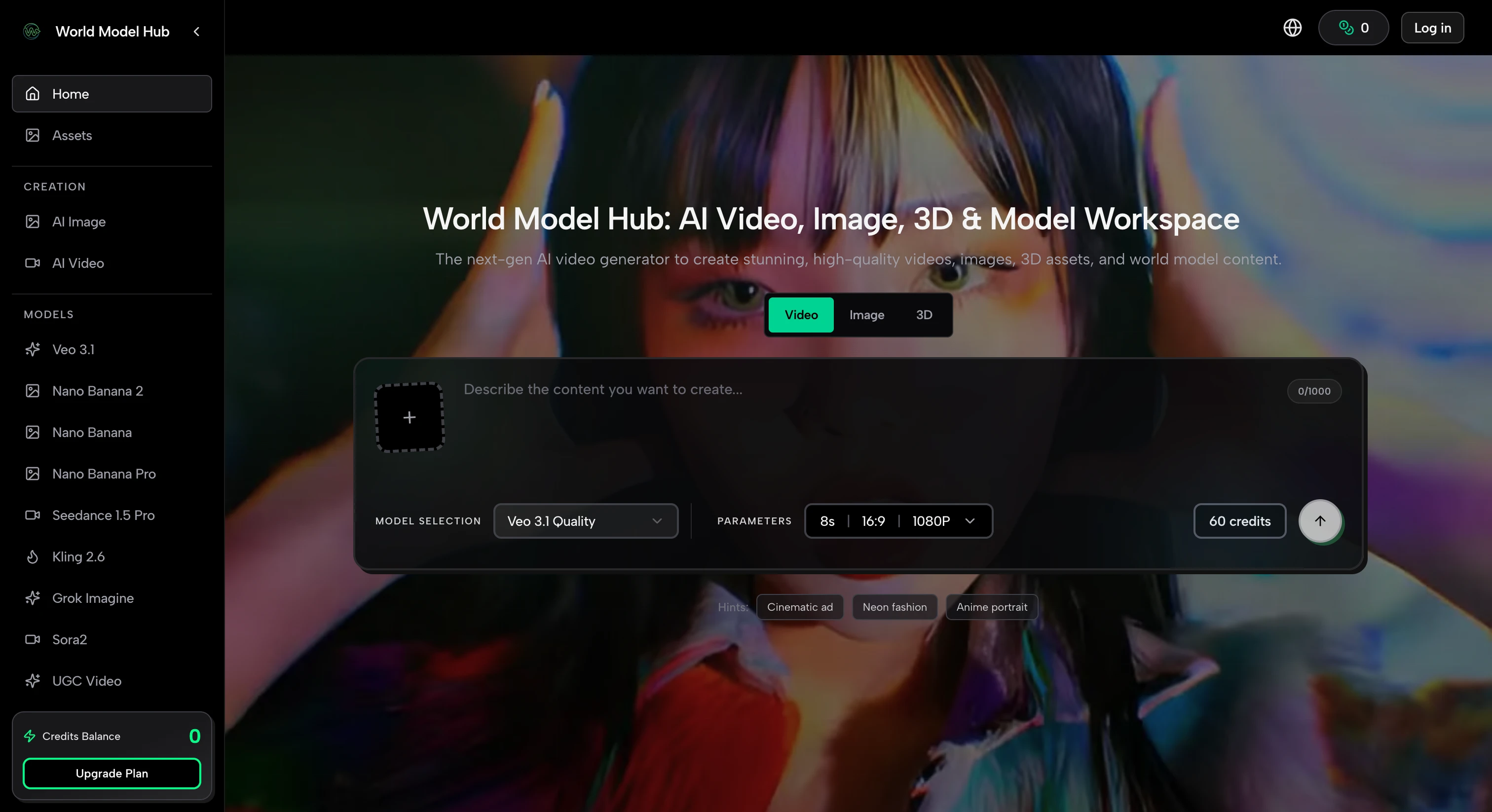Image resolution: width=1492 pixels, height=812 pixels.
Task: Click the globe language icon
Action: point(1292,28)
